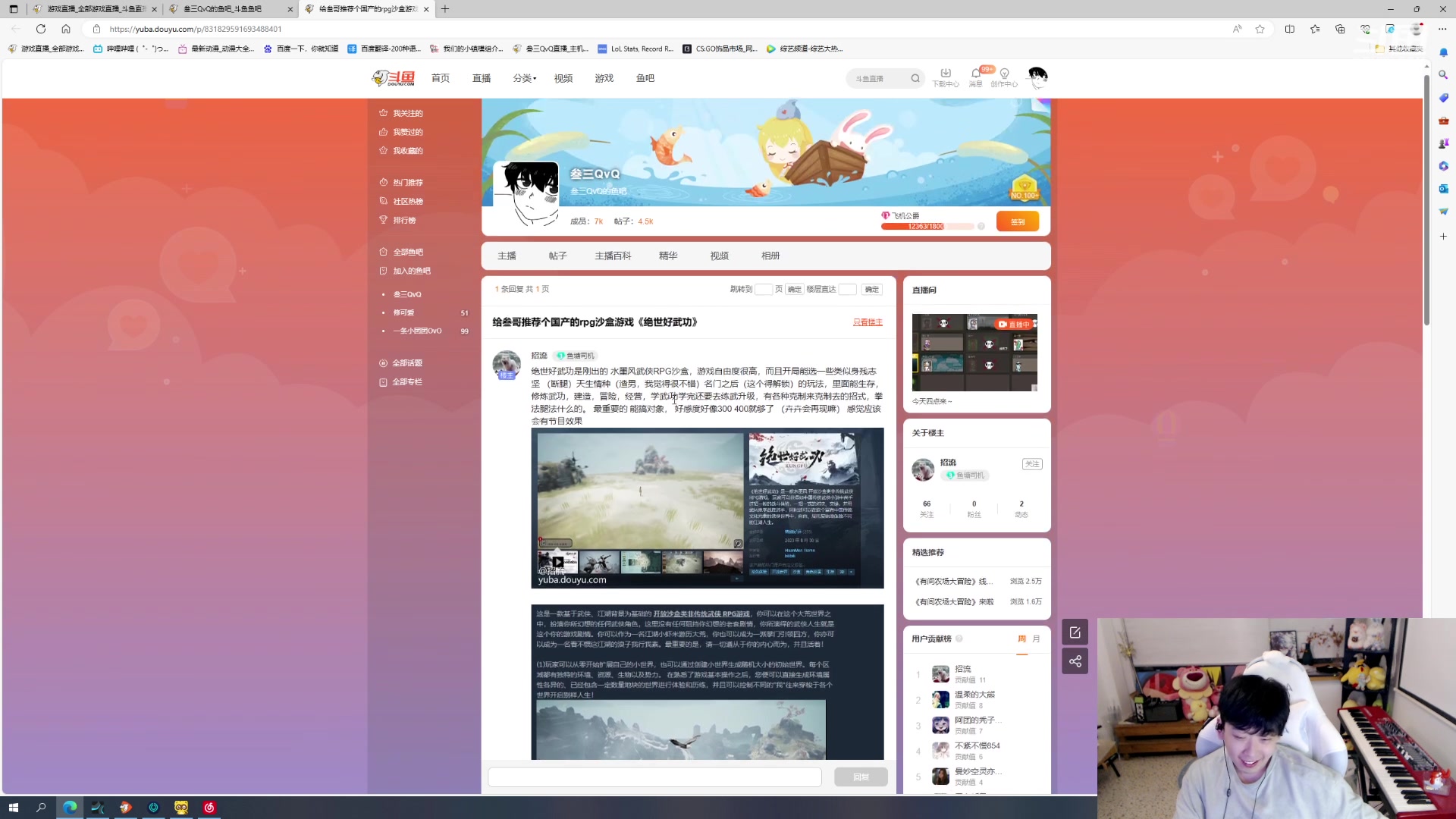Toggle 只看楼主 filter link
The width and height of the screenshot is (1456, 819).
pyautogui.click(x=868, y=322)
